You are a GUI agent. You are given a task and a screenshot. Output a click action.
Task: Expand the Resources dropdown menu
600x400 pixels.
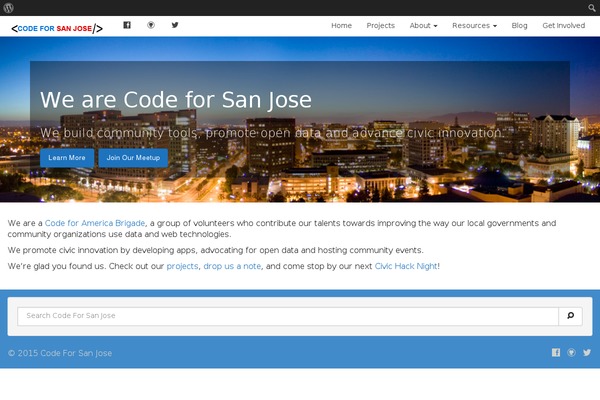coord(474,26)
